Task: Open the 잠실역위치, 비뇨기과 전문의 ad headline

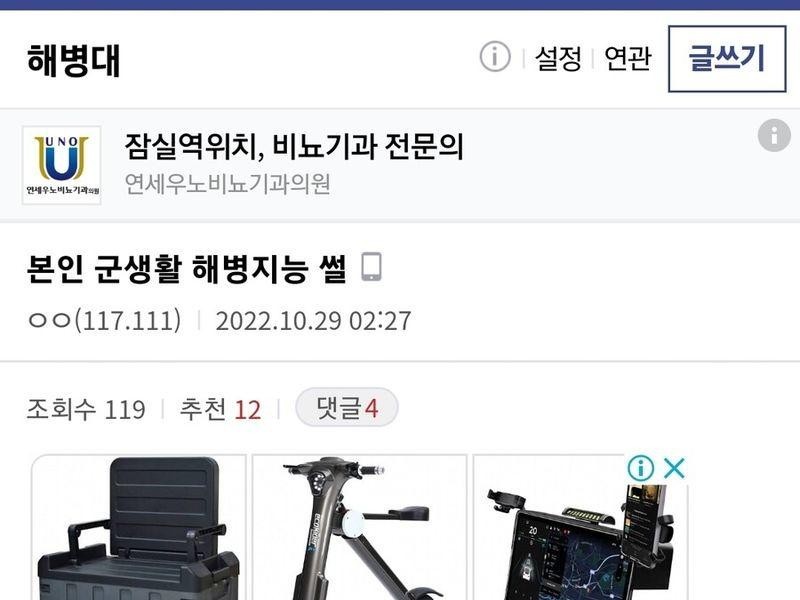Action: click(x=294, y=146)
